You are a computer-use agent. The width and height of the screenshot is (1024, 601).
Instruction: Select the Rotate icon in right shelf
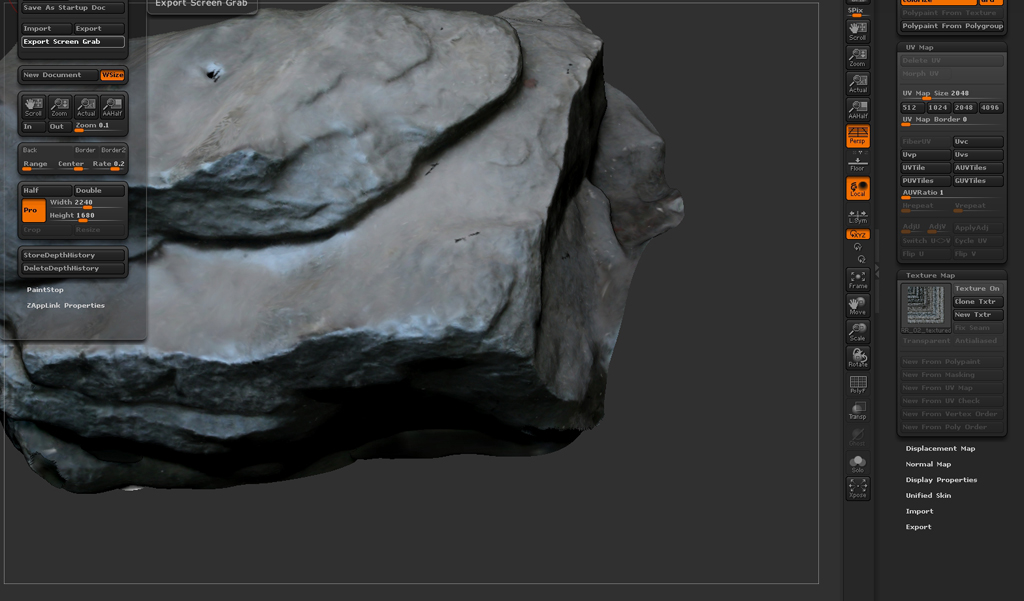[857, 358]
